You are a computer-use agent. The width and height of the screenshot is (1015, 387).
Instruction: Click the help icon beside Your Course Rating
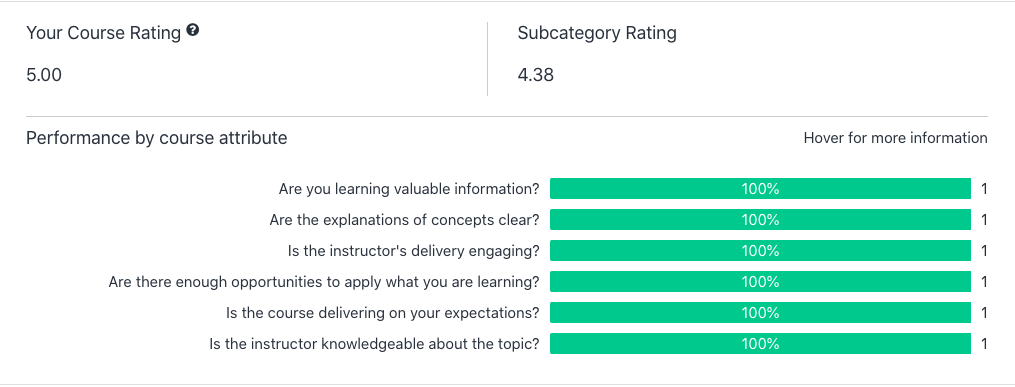tap(192, 30)
